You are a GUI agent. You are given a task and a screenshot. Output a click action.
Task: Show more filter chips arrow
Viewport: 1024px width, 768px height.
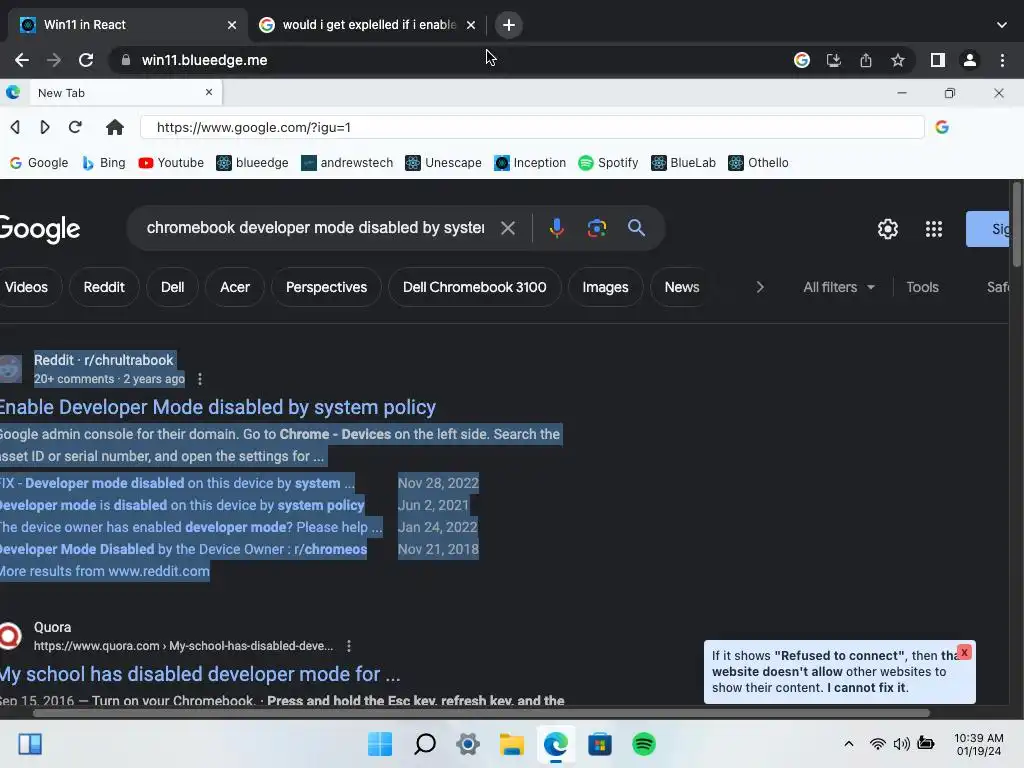760,287
